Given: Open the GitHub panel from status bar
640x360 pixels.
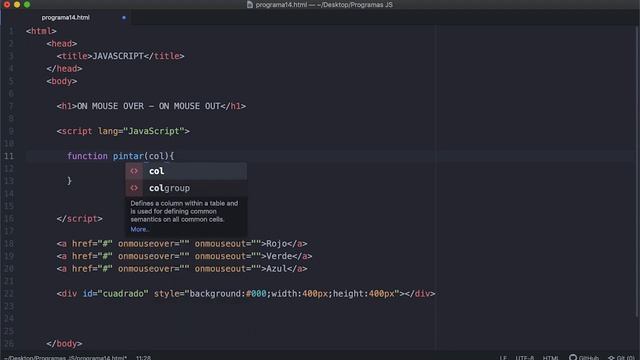Looking at the screenshot, I should (x=584, y=358).
